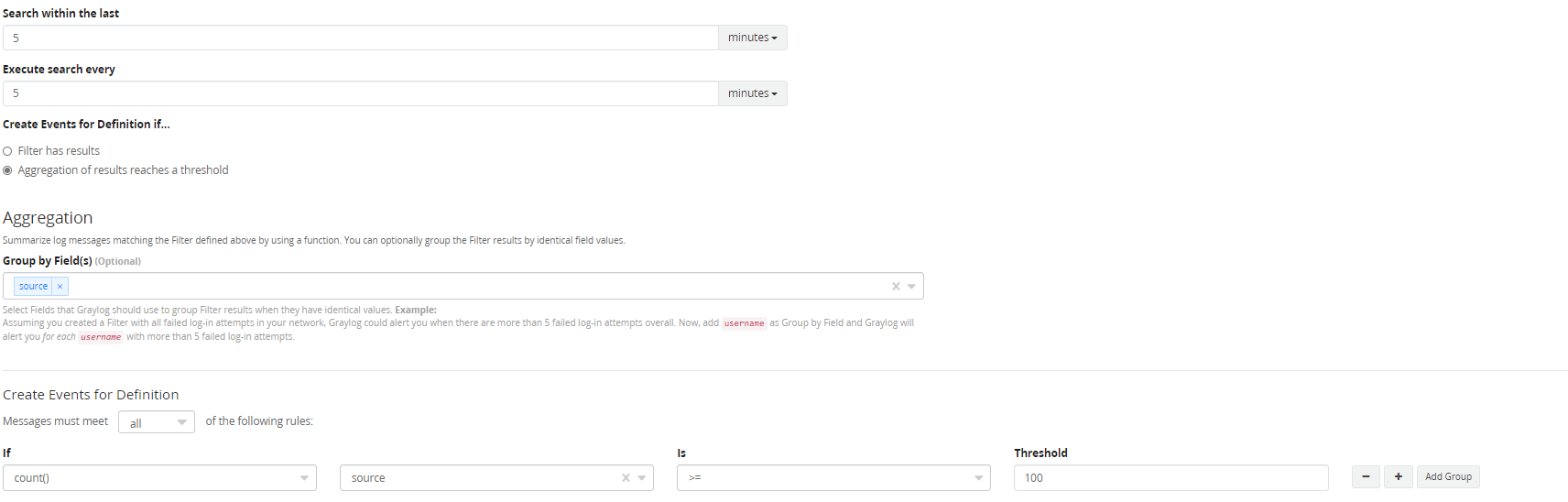Clear all Group by Fields selections
The height and width of the screenshot is (502, 1568).
(x=896, y=287)
